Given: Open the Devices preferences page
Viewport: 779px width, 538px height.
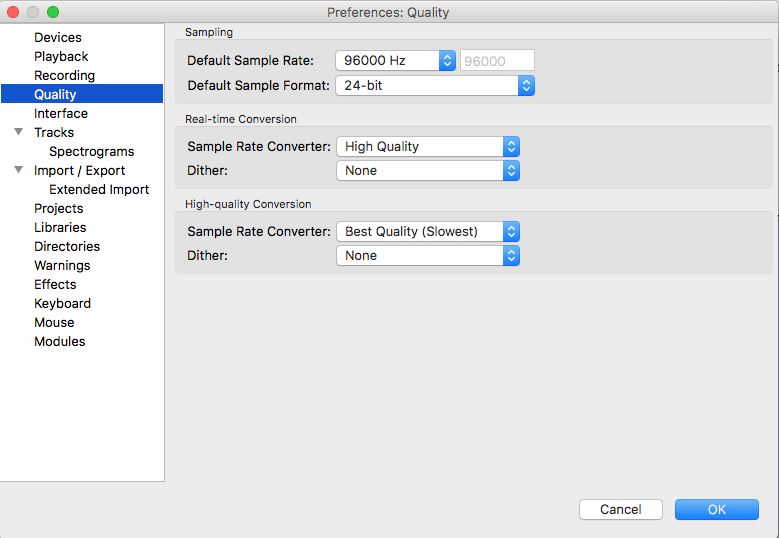Looking at the screenshot, I should point(58,37).
